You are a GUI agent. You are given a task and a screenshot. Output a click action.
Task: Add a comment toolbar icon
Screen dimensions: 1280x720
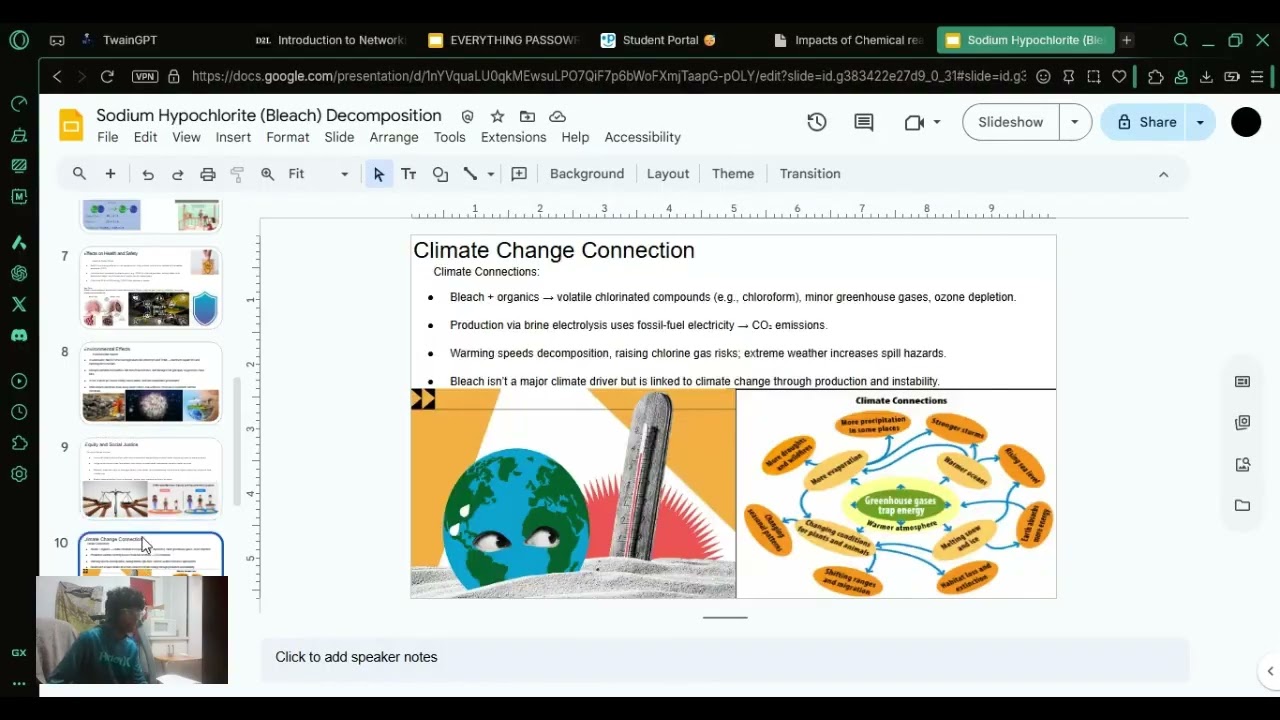(x=519, y=174)
